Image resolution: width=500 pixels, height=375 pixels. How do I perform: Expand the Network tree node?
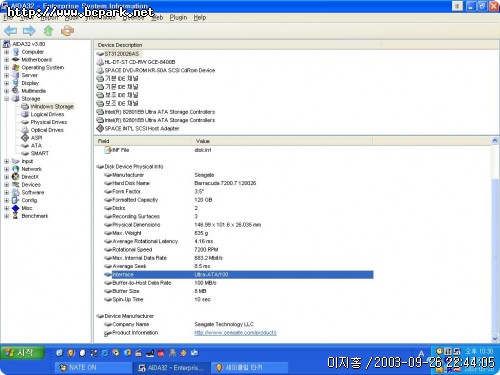(x=6, y=169)
